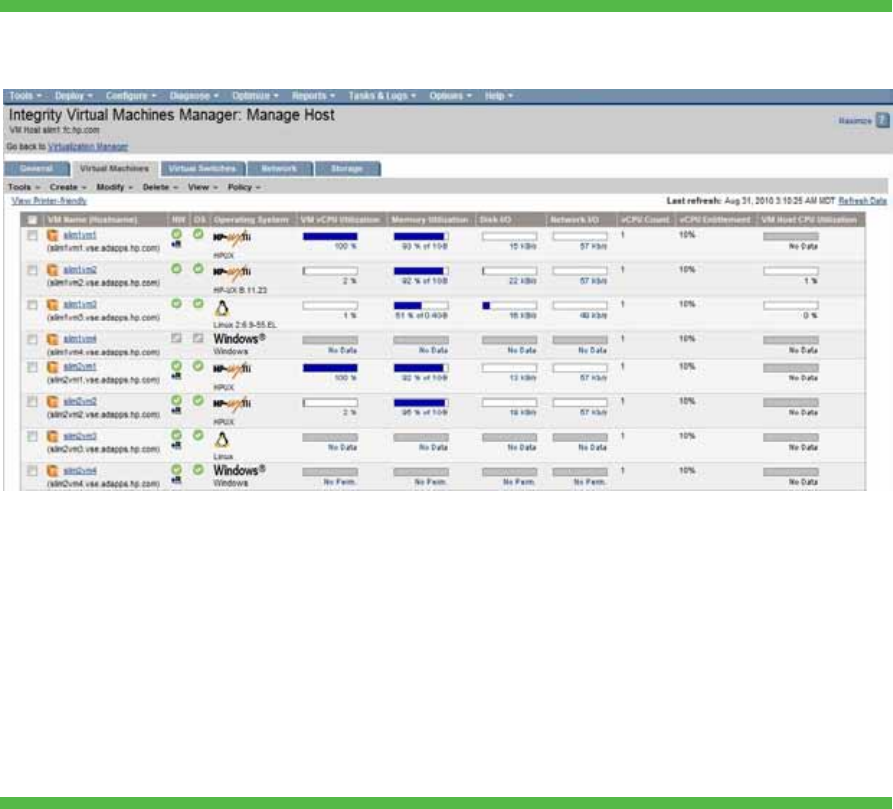Click the VM icon beside slm1vm1
Viewport: 893px width, 809px height.
point(53,235)
